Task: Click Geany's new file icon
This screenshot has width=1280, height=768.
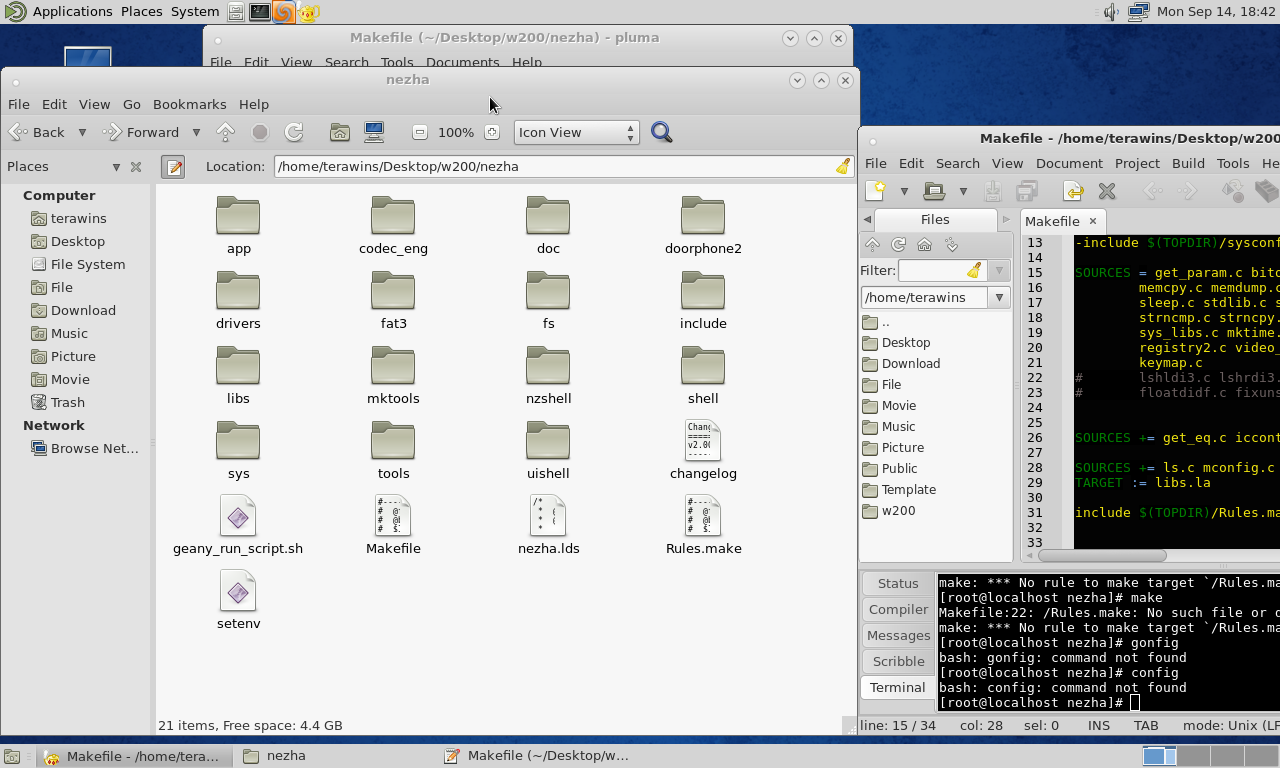Action: pyautogui.click(x=876, y=190)
